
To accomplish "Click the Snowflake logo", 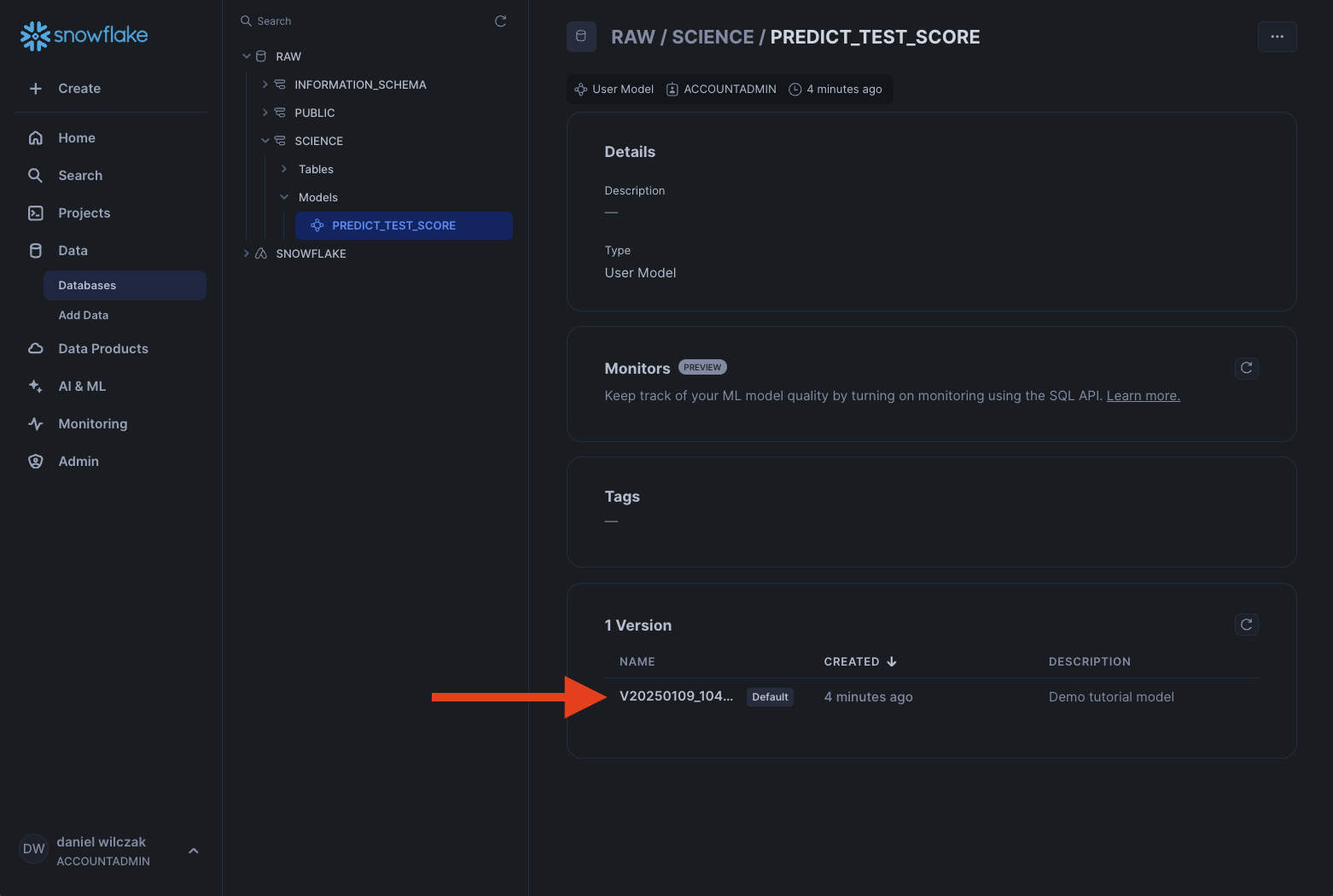I will tap(84, 35).
